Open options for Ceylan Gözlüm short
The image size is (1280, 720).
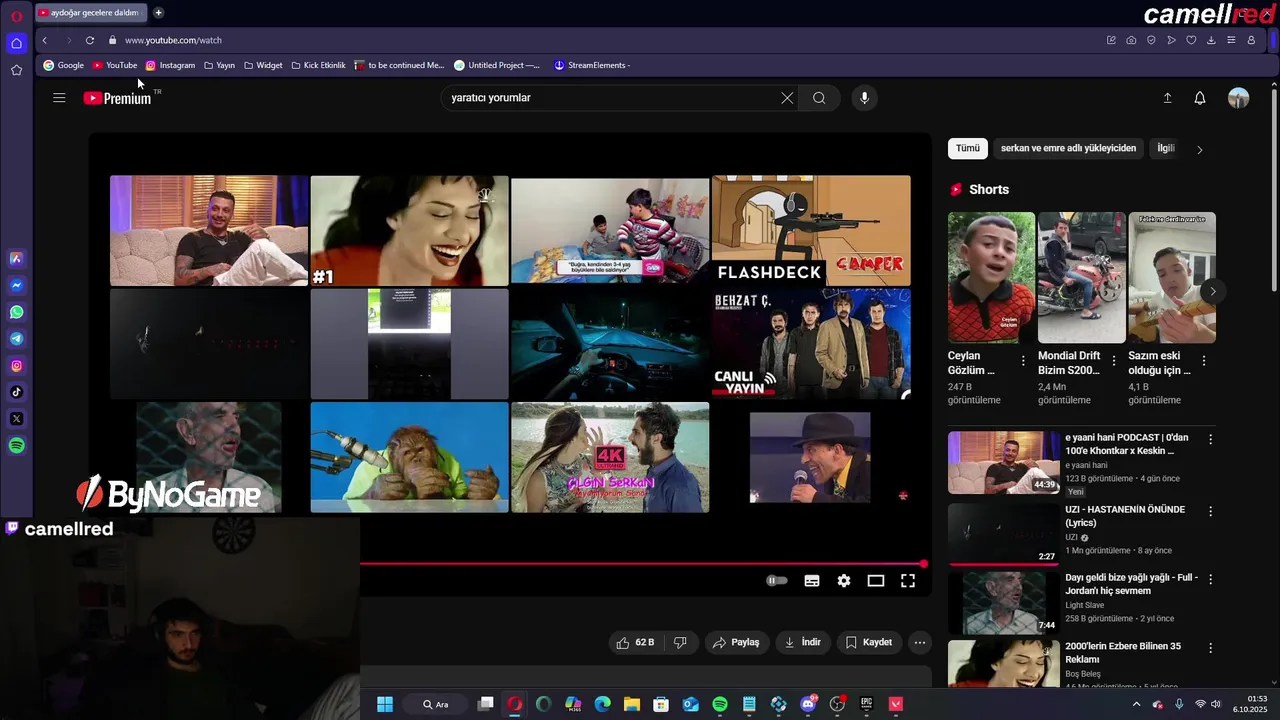tap(1023, 361)
